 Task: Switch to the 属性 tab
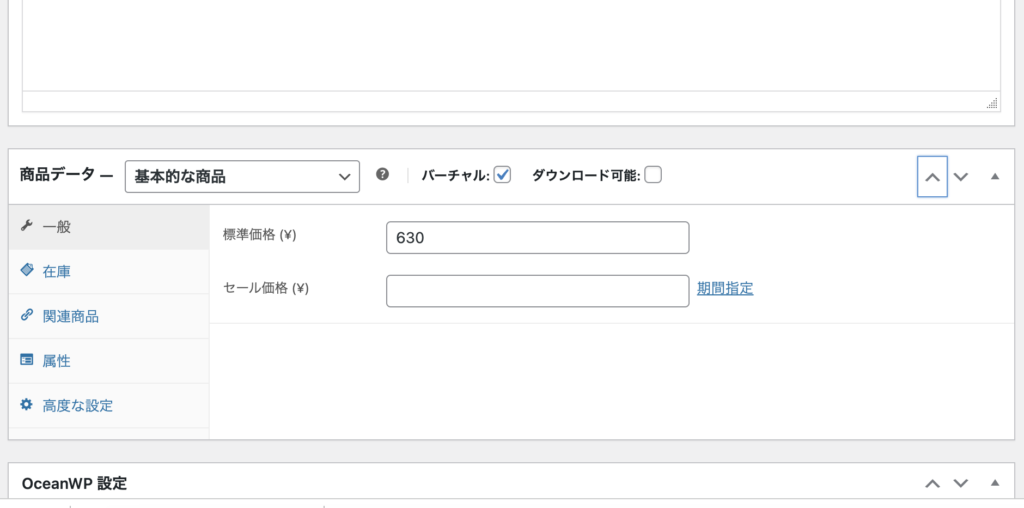pos(56,361)
